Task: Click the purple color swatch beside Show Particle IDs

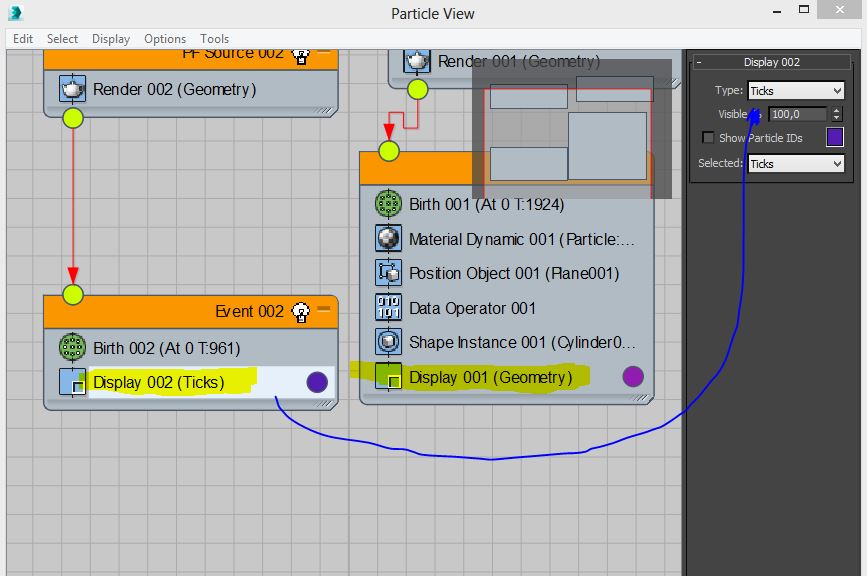Action: tap(835, 138)
